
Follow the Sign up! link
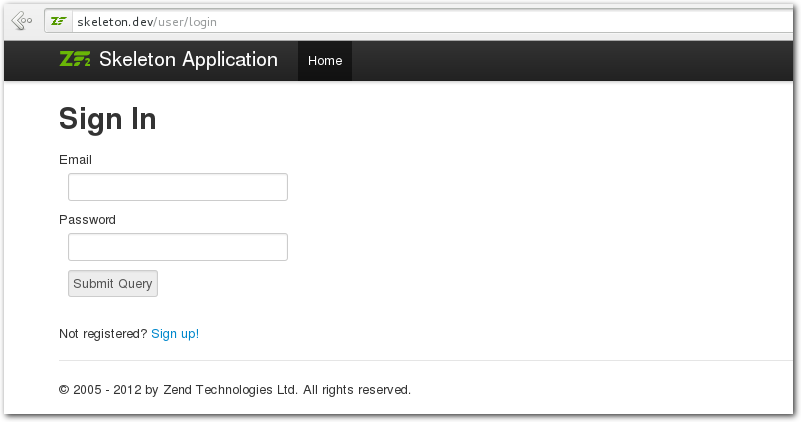coord(175,334)
